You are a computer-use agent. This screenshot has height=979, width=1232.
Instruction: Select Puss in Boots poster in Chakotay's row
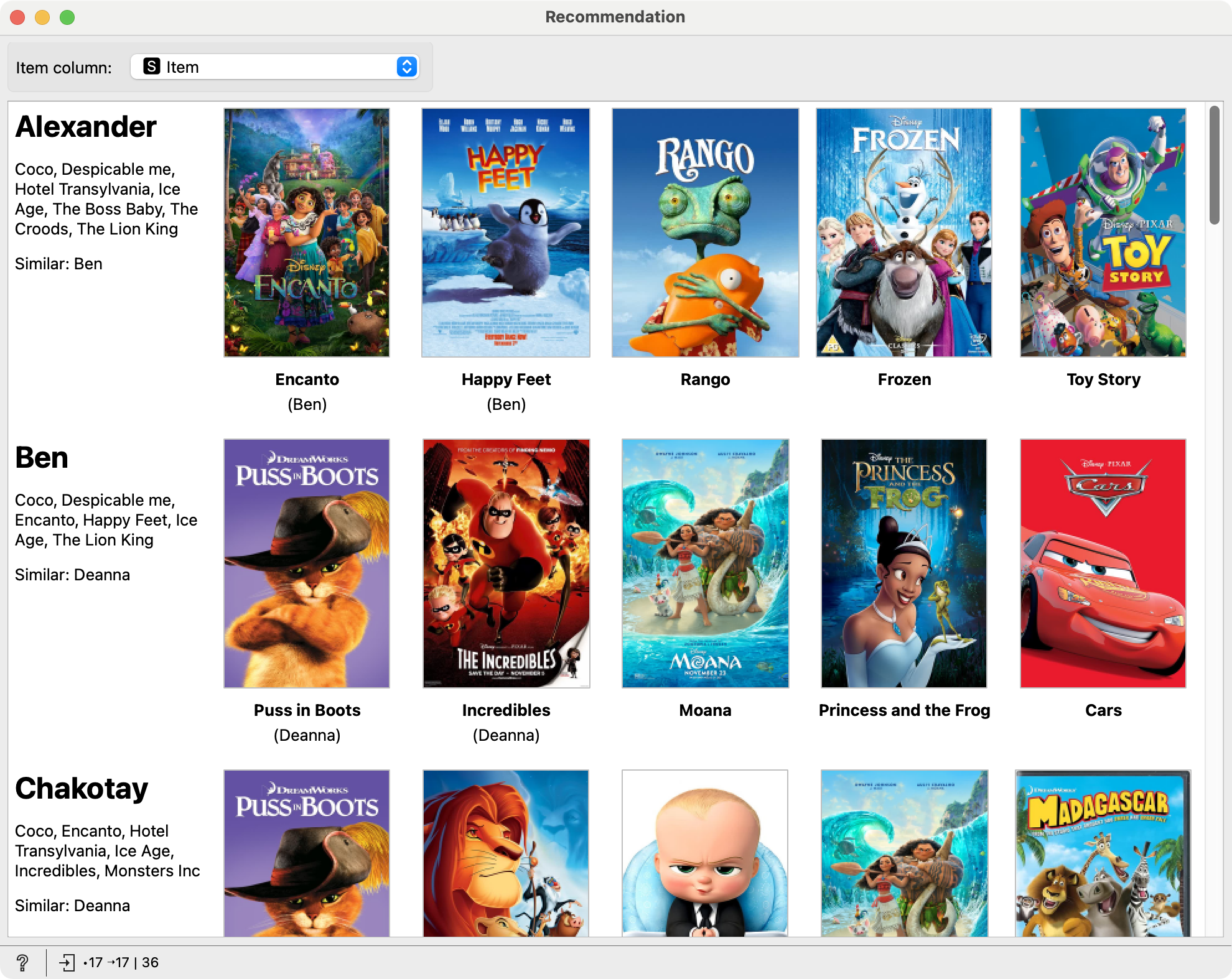coord(307,853)
